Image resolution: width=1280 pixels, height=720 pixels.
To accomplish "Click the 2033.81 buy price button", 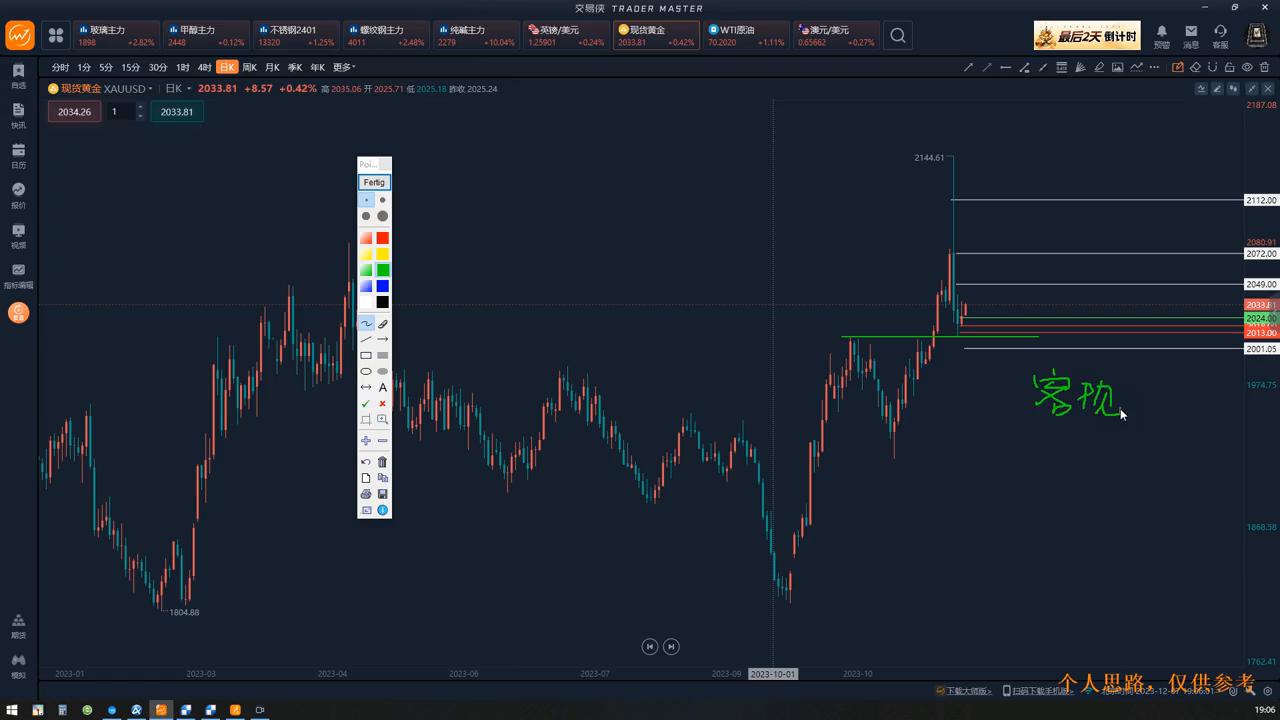I will tap(177, 112).
